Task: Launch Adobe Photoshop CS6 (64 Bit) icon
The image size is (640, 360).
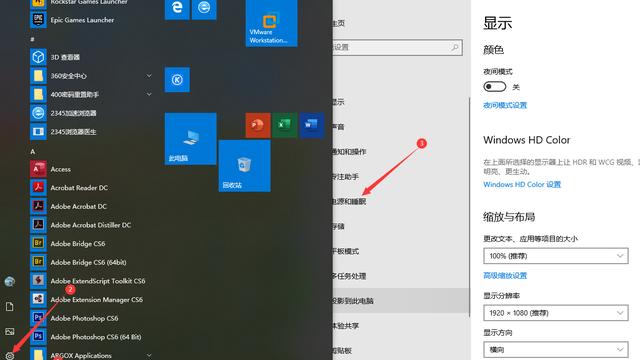Action: [38, 337]
